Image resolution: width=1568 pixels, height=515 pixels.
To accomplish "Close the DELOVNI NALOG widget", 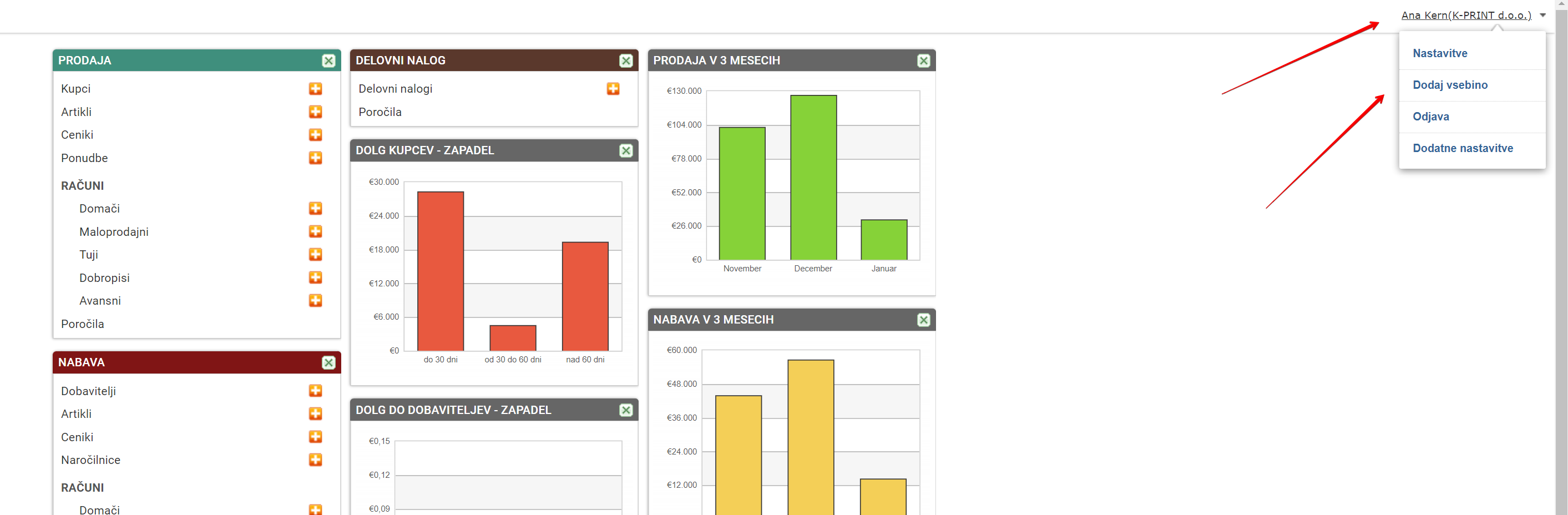I will pyautogui.click(x=626, y=61).
